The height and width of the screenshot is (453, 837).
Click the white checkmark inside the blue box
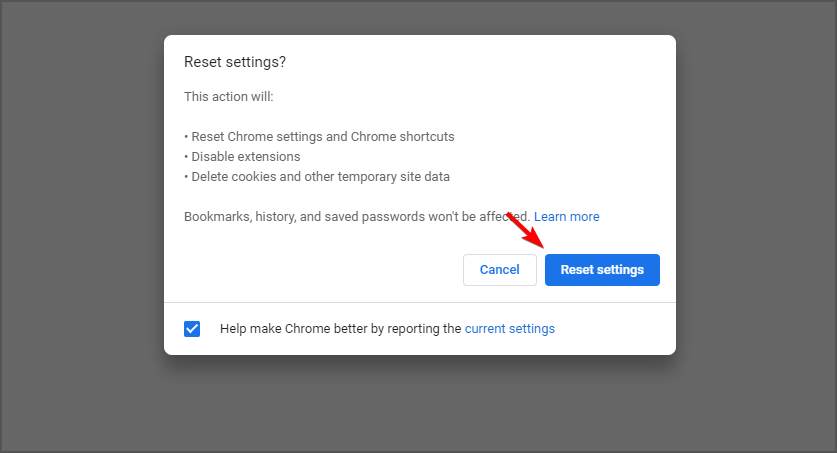[x=192, y=328]
